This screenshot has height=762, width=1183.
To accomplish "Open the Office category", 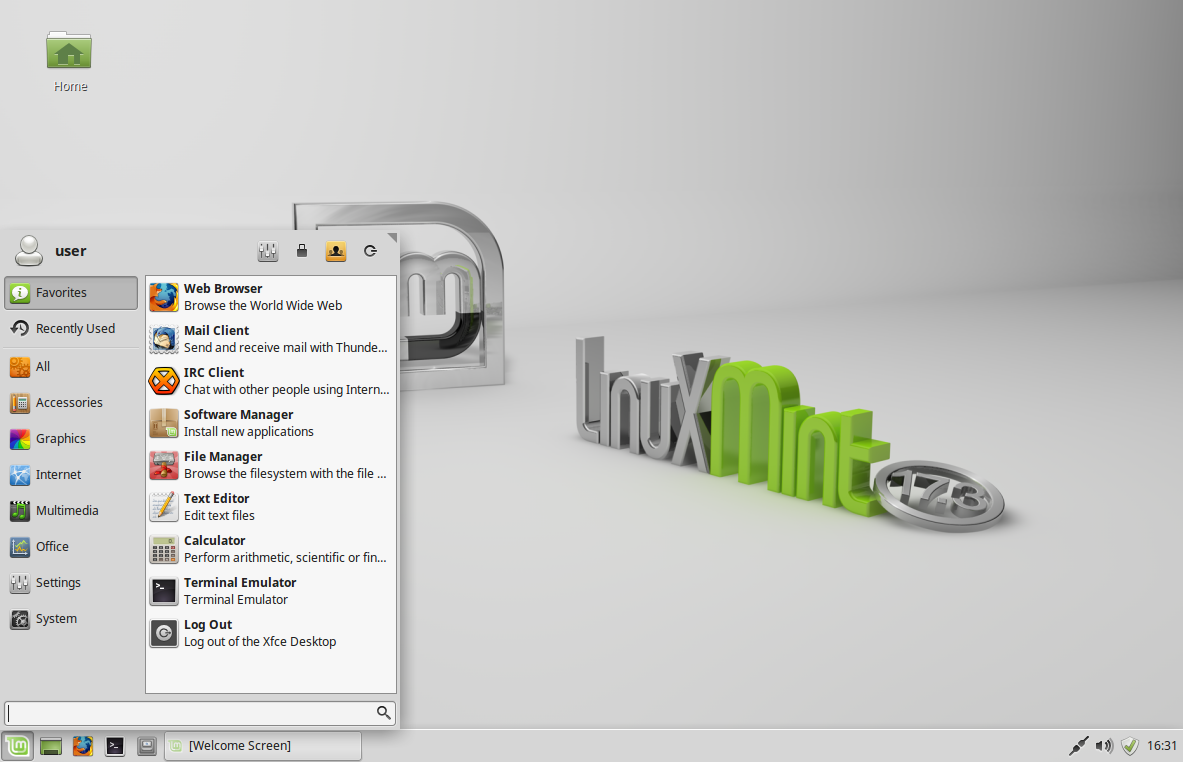I will (71, 547).
